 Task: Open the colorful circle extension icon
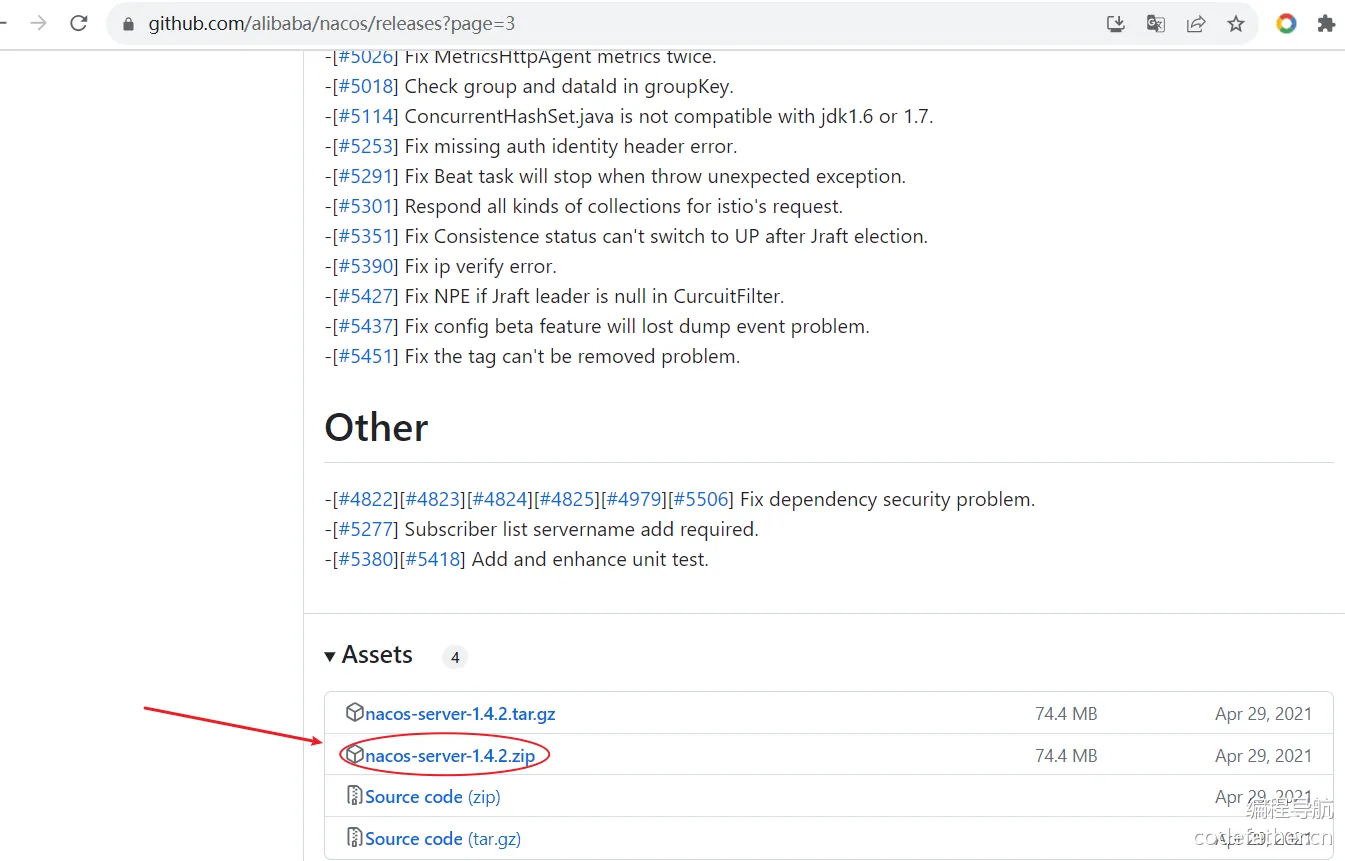tap(1287, 24)
